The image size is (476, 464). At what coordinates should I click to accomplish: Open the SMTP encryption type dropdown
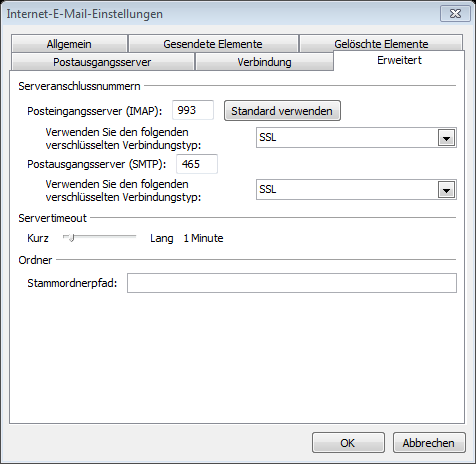[356, 189]
